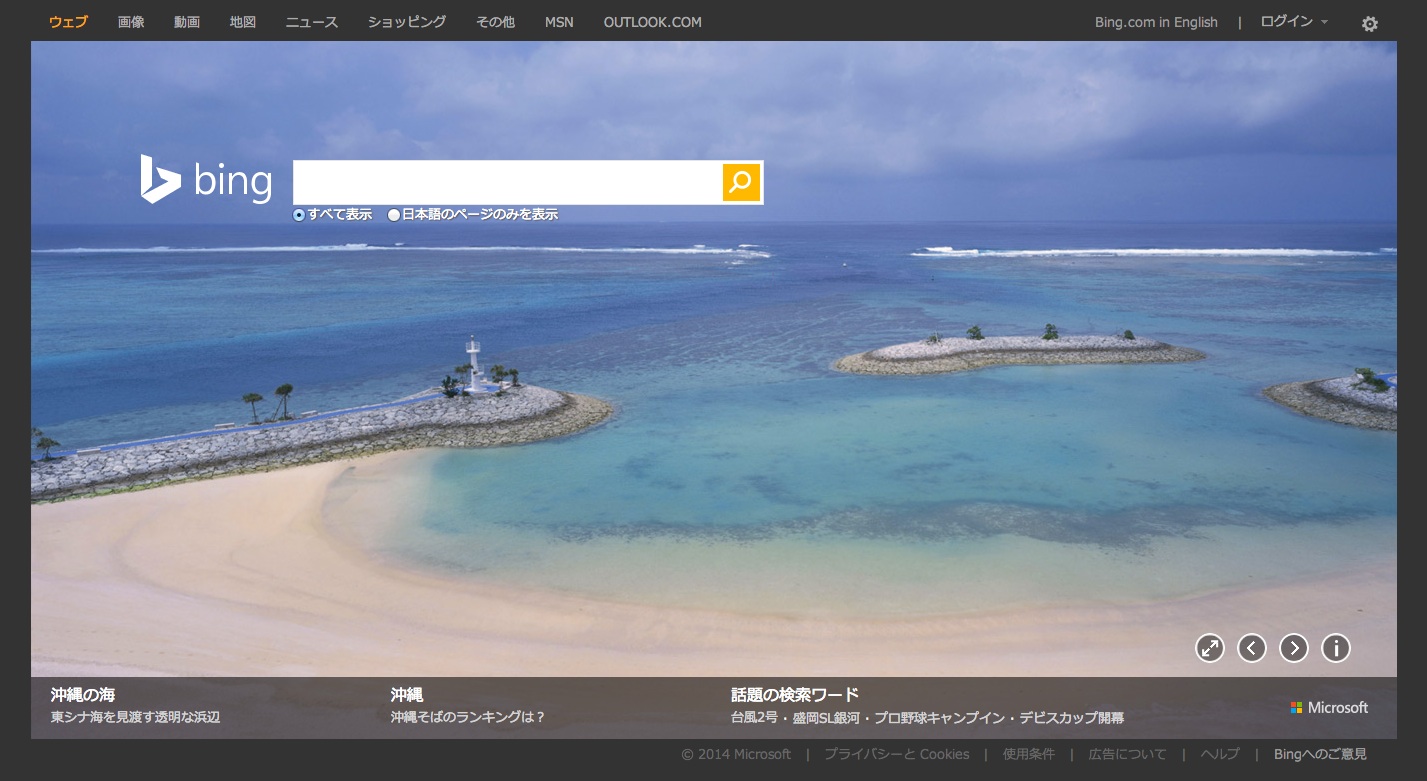The image size is (1427, 781).
Task: Expand the ログイン dropdown
Action: coord(1293,22)
